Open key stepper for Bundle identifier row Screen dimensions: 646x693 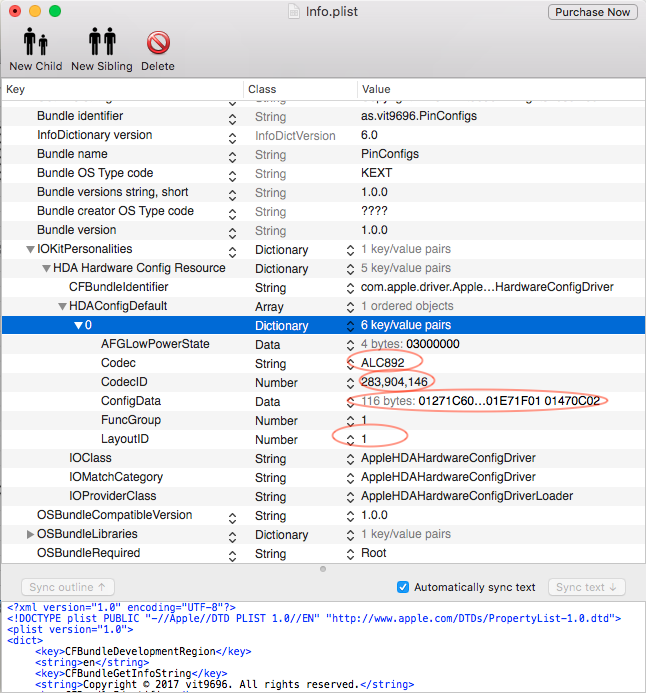(x=232, y=118)
